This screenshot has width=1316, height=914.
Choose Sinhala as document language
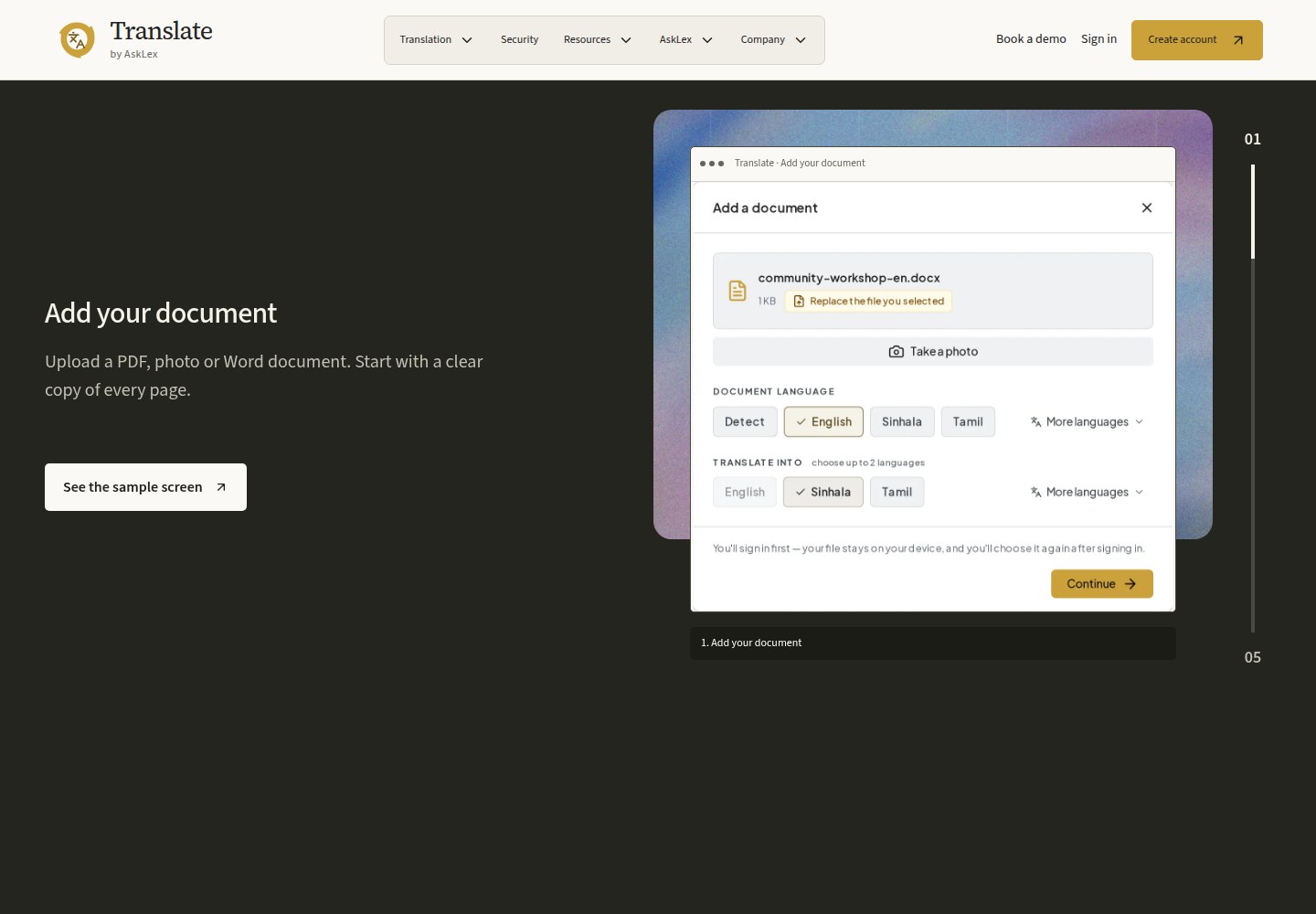coord(902,422)
